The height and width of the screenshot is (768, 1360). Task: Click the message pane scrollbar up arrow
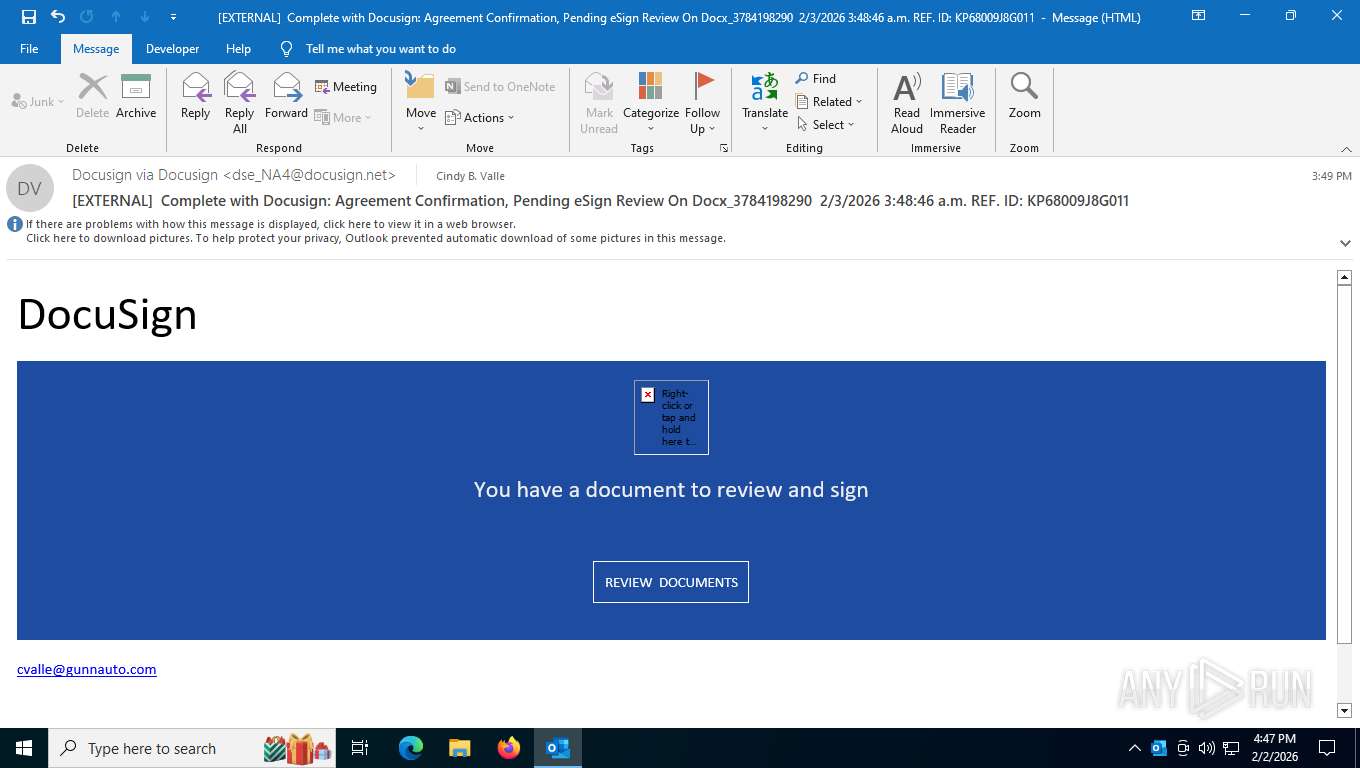click(x=1344, y=277)
